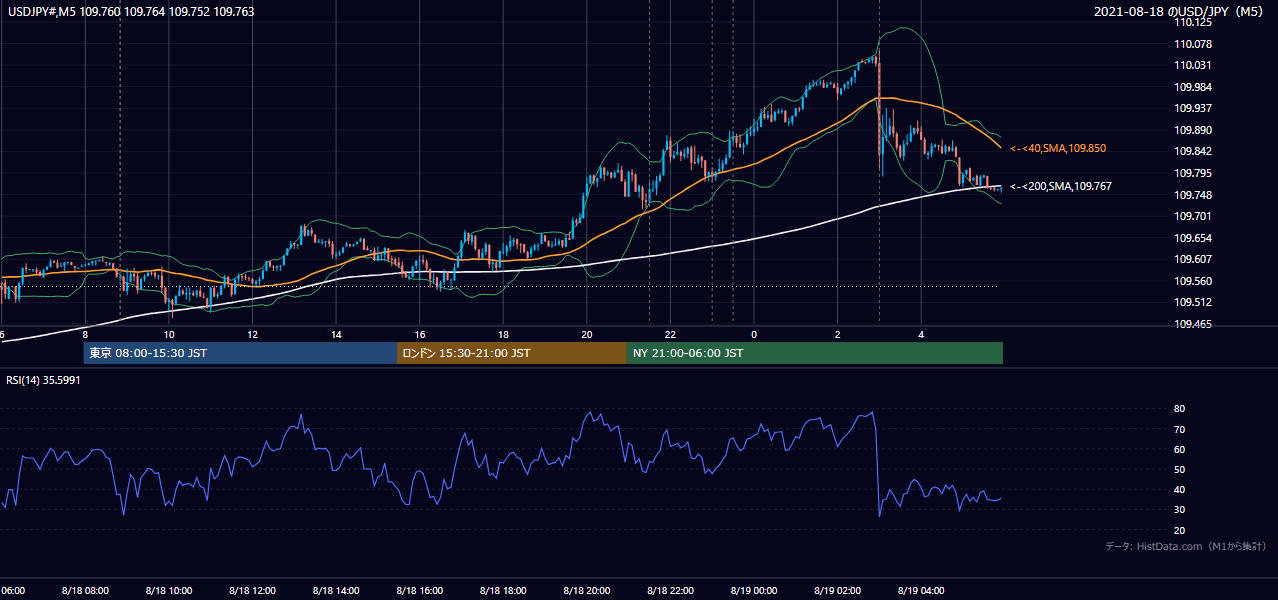
Task: Select the 200 SMA 109.767 label
Action: 1061,186
